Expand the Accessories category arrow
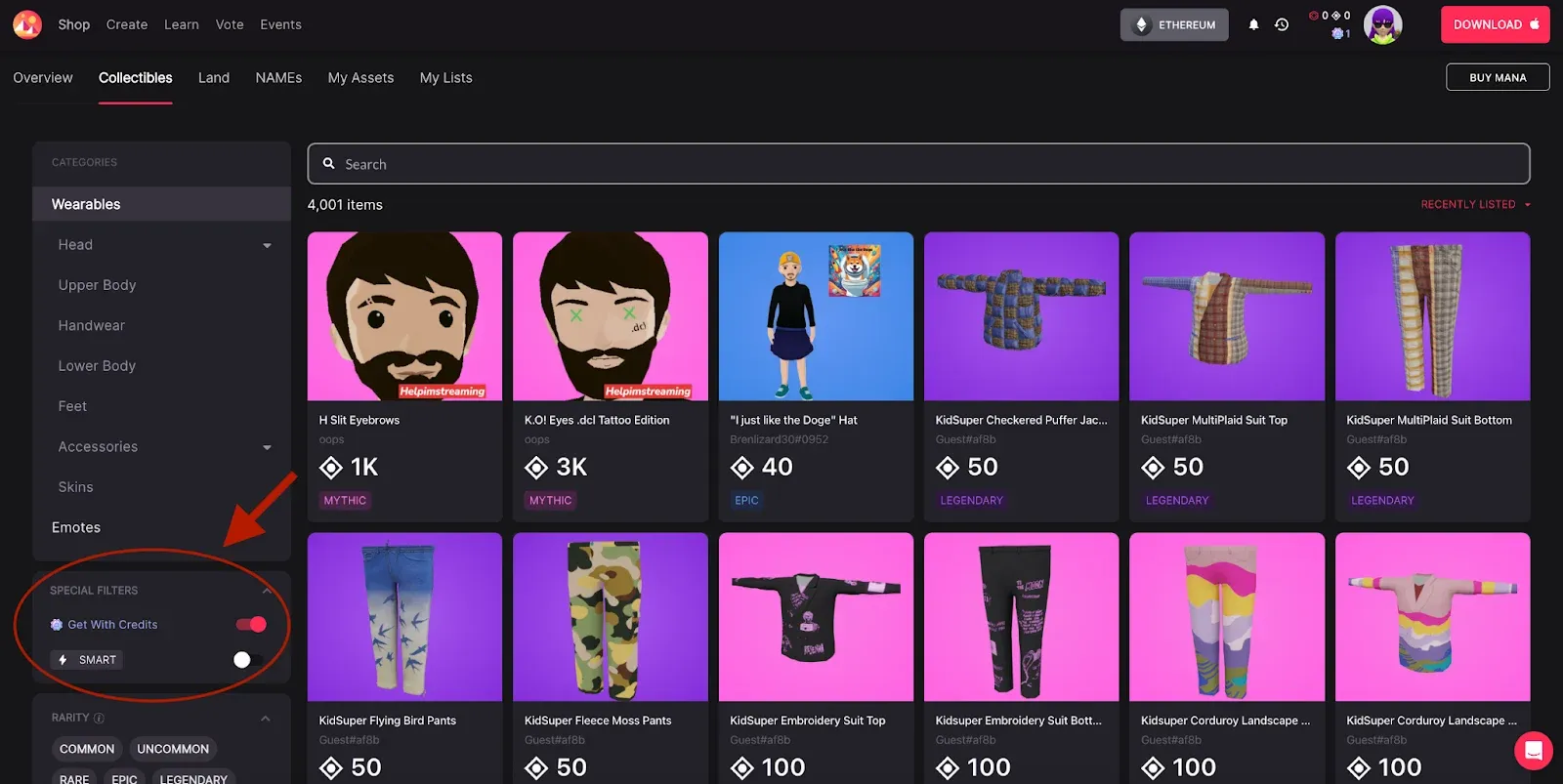 pos(267,447)
